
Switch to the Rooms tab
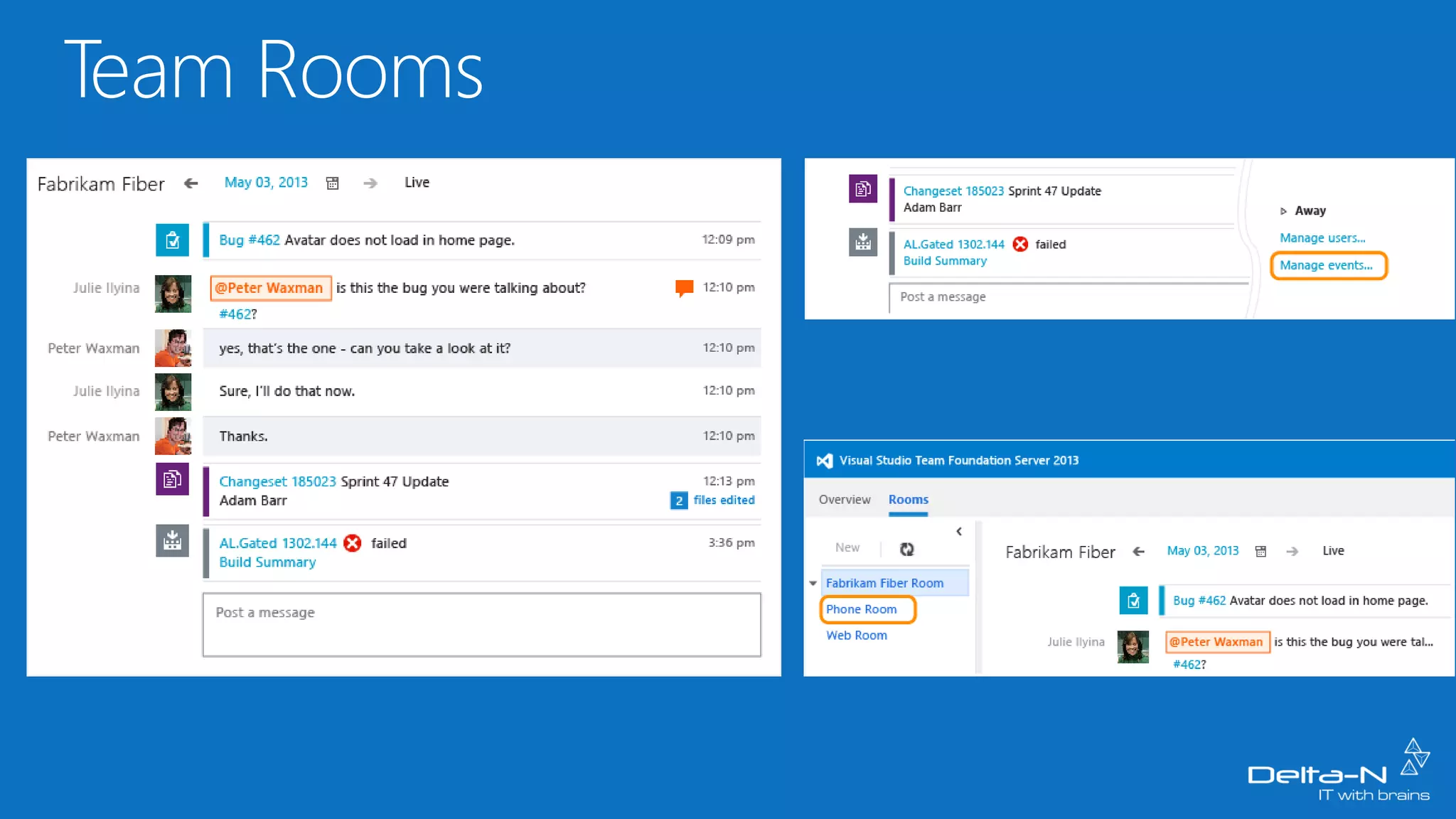908,500
